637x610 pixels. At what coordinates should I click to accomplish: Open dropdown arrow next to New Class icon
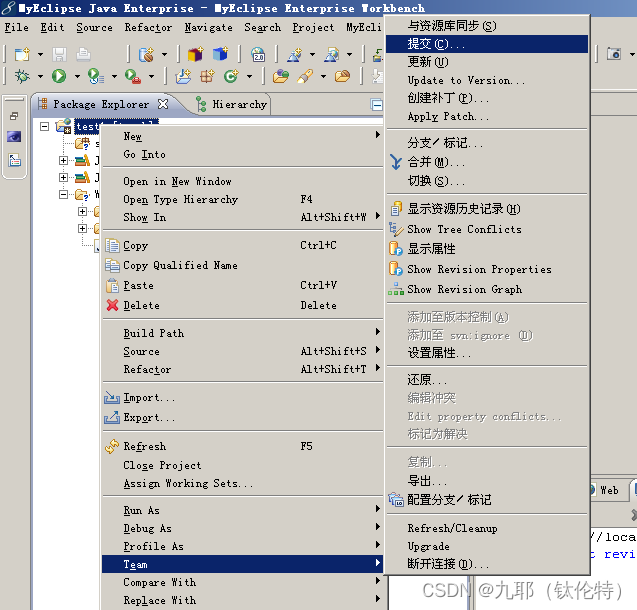pos(249,76)
